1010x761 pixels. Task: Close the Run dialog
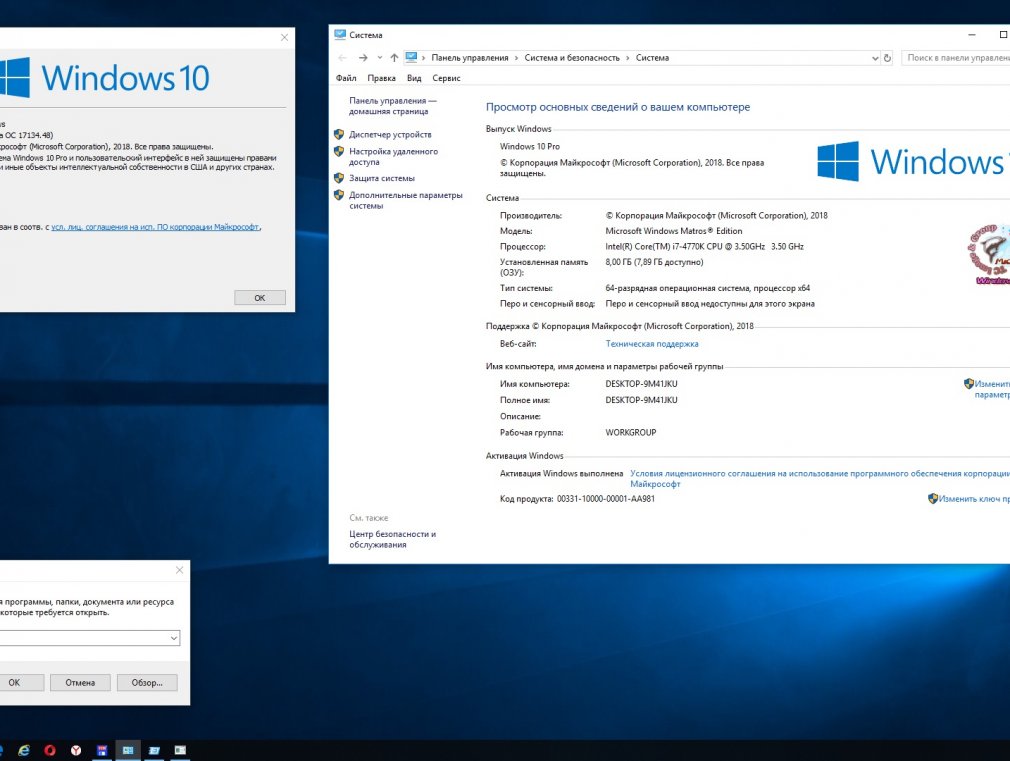(x=180, y=570)
